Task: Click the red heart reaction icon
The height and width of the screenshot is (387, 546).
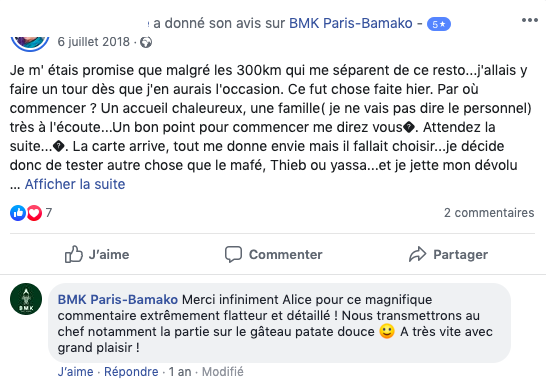Action: pos(34,212)
